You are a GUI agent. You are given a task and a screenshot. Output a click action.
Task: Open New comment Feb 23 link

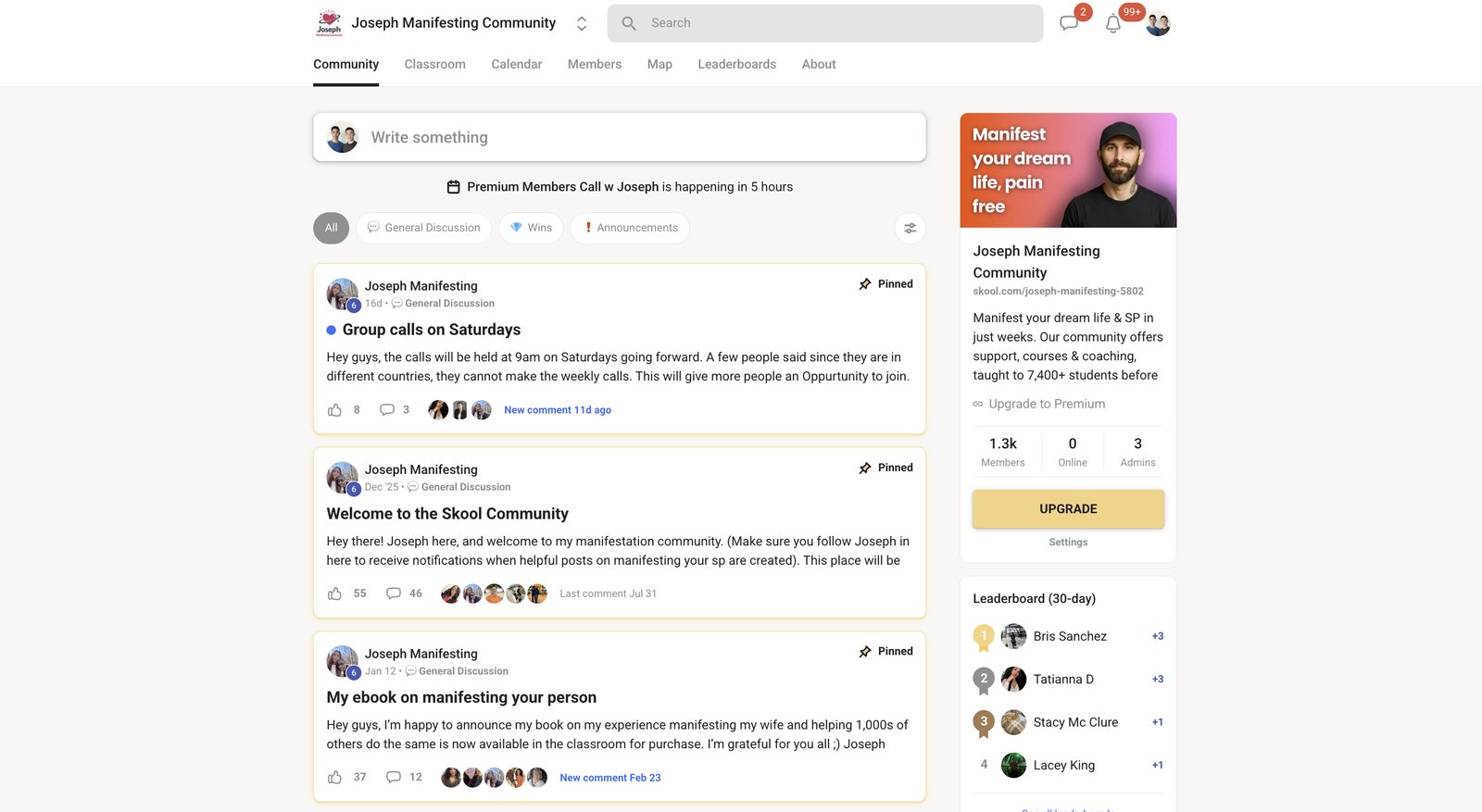coord(610,778)
